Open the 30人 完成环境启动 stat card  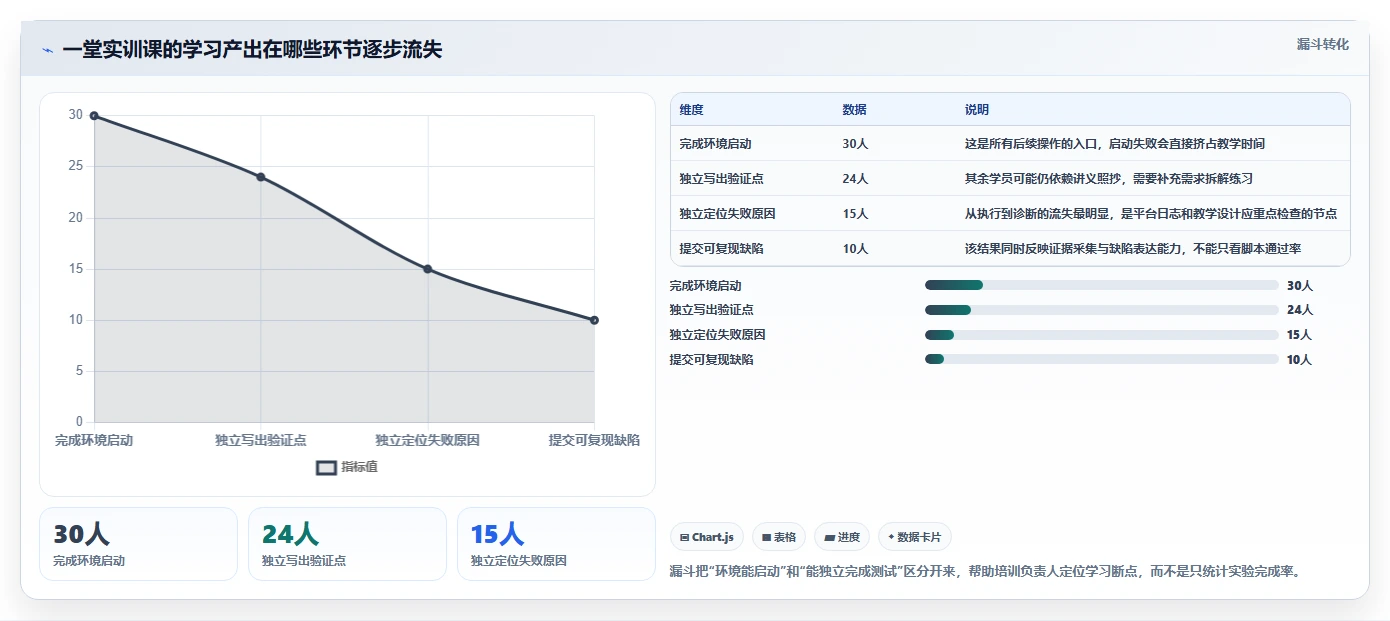138,544
